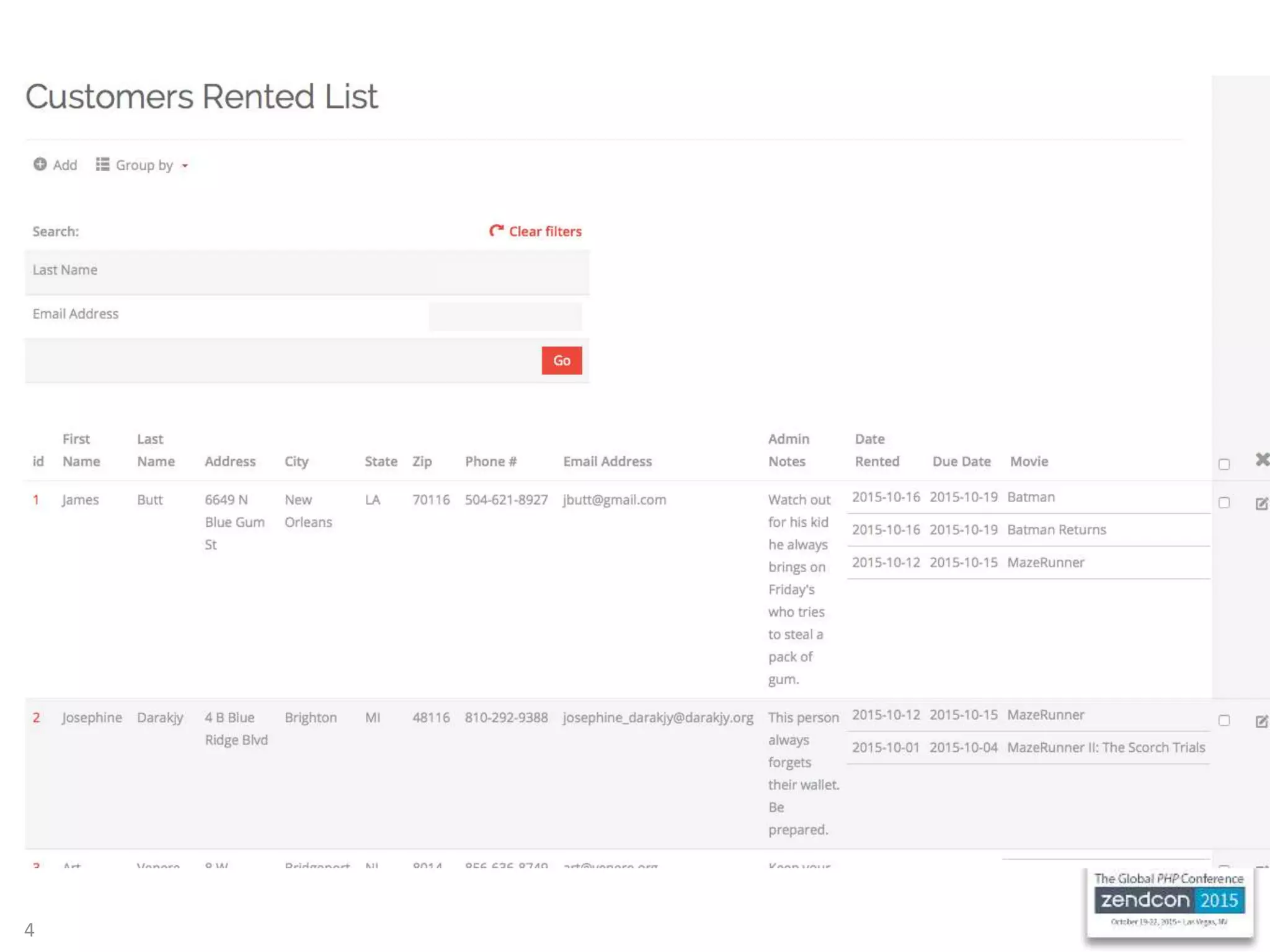Viewport: 1270px width, 952px height.
Task: Click the delete X icon in header
Action: 1262,459
